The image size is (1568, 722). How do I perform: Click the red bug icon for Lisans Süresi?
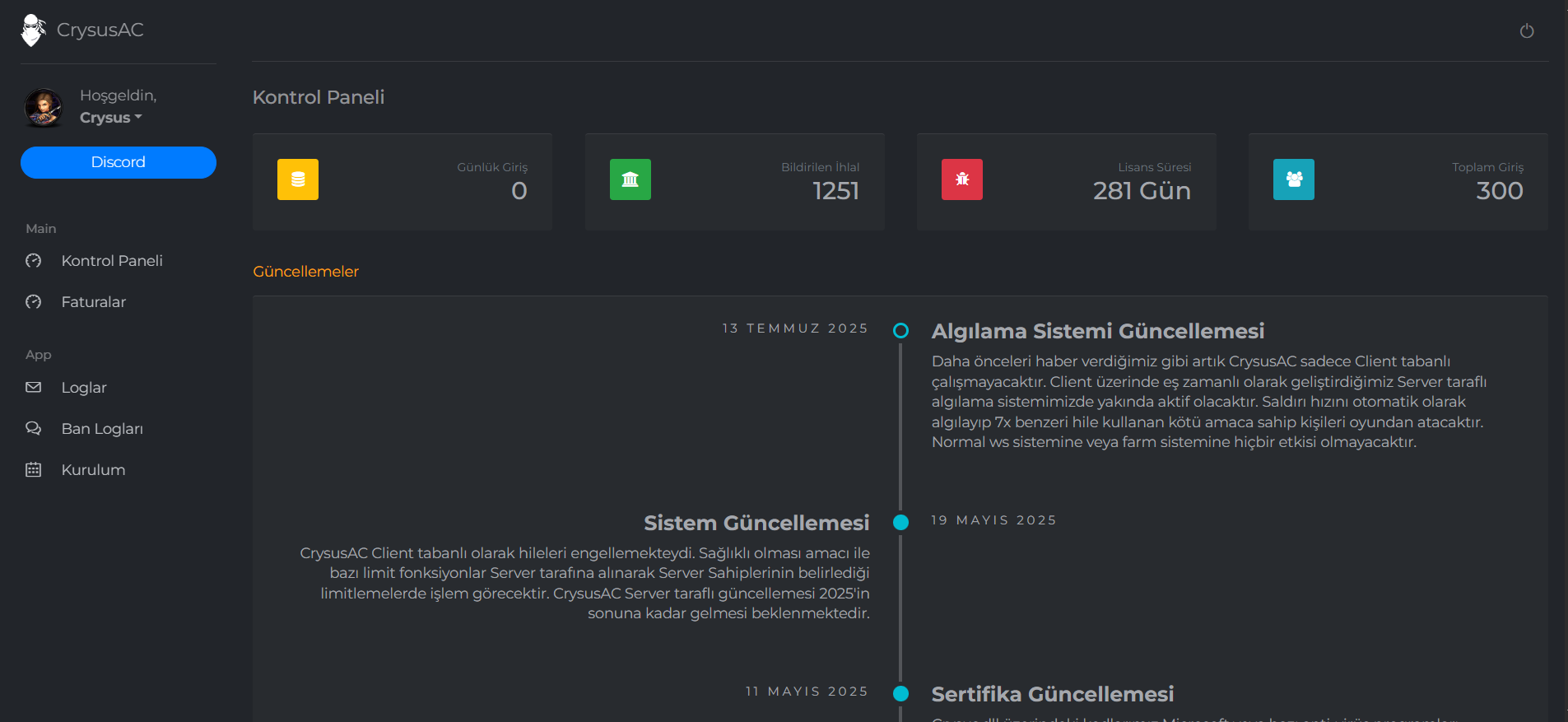(961, 179)
